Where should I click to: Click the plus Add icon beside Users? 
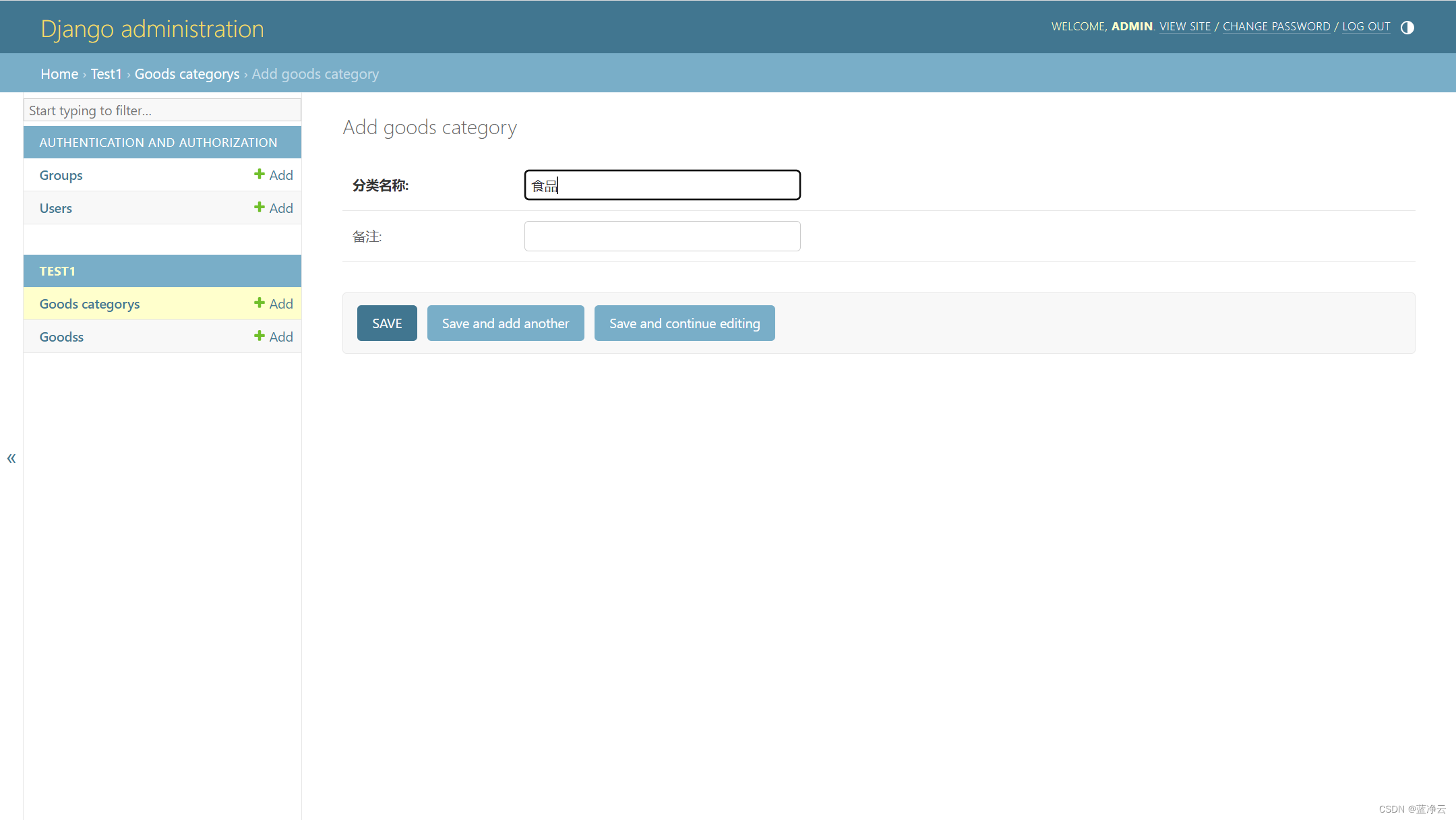click(274, 208)
